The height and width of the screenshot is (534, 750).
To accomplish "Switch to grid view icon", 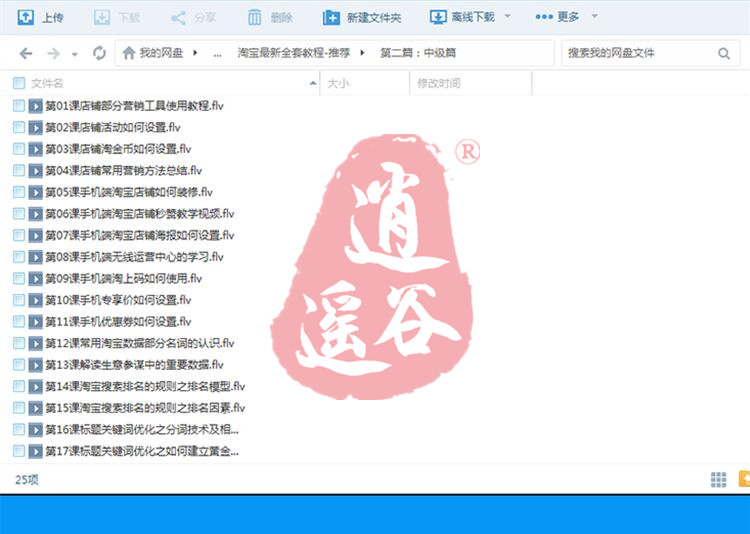I will click(718, 479).
